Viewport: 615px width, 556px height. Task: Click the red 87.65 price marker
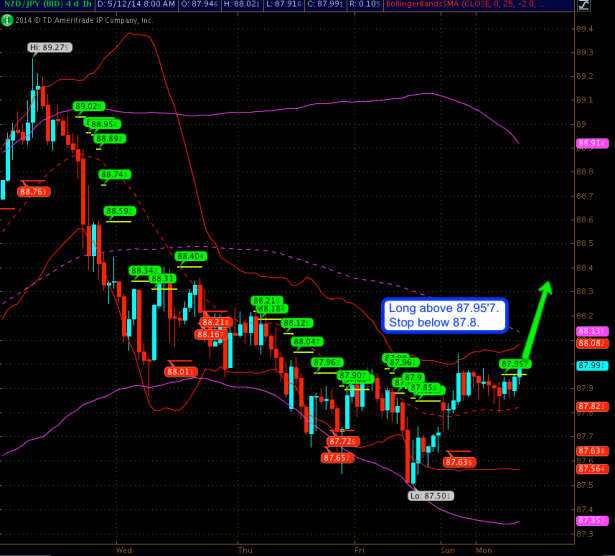(x=336, y=457)
